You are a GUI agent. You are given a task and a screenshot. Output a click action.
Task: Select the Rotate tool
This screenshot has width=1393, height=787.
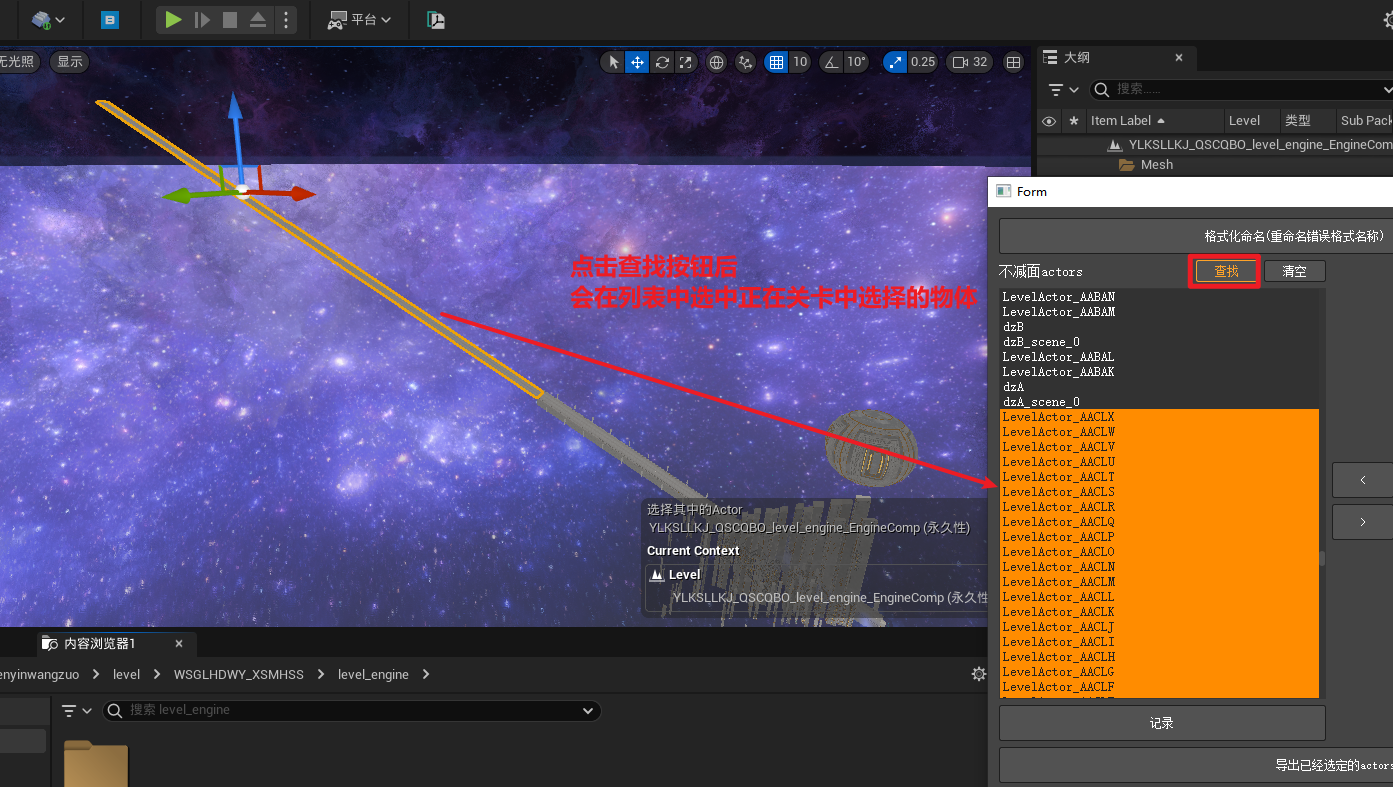click(661, 62)
